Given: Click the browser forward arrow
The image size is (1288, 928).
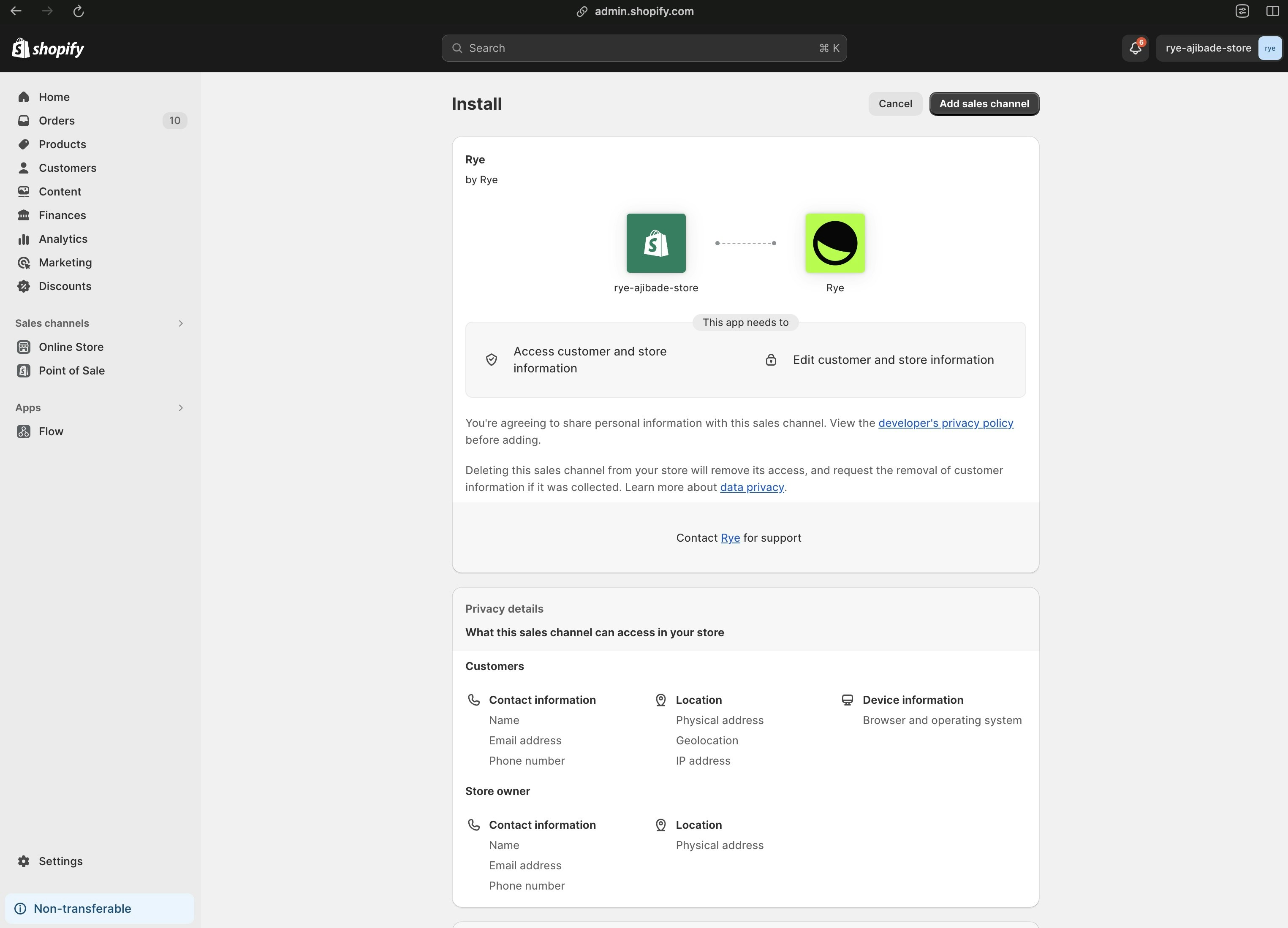Looking at the screenshot, I should 47,11.
